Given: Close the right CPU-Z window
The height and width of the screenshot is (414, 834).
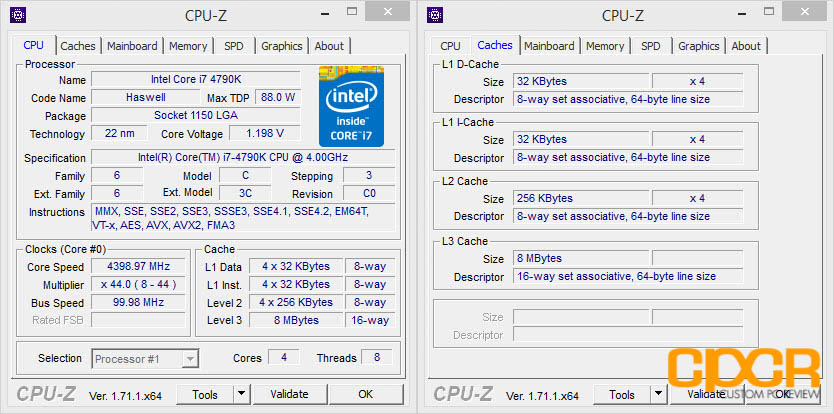Looking at the screenshot, I should pyautogui.click(x=804, y=11).
